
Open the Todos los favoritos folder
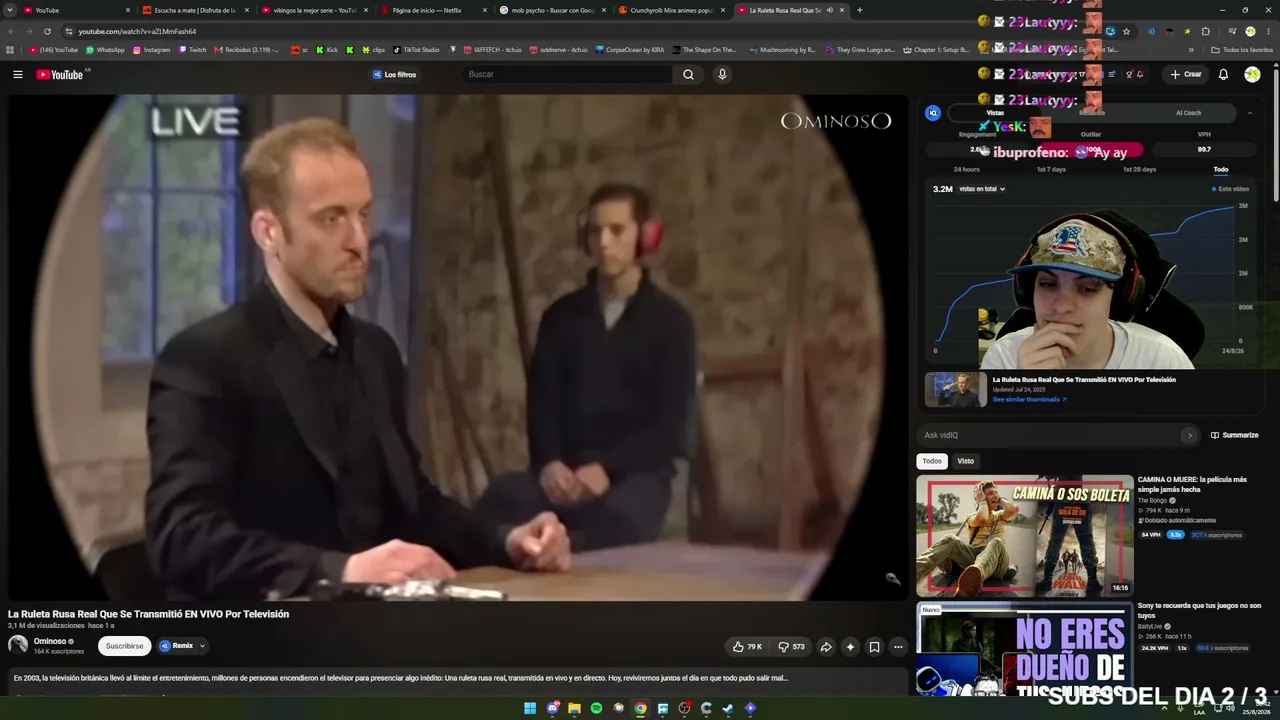coord(1241,49)
